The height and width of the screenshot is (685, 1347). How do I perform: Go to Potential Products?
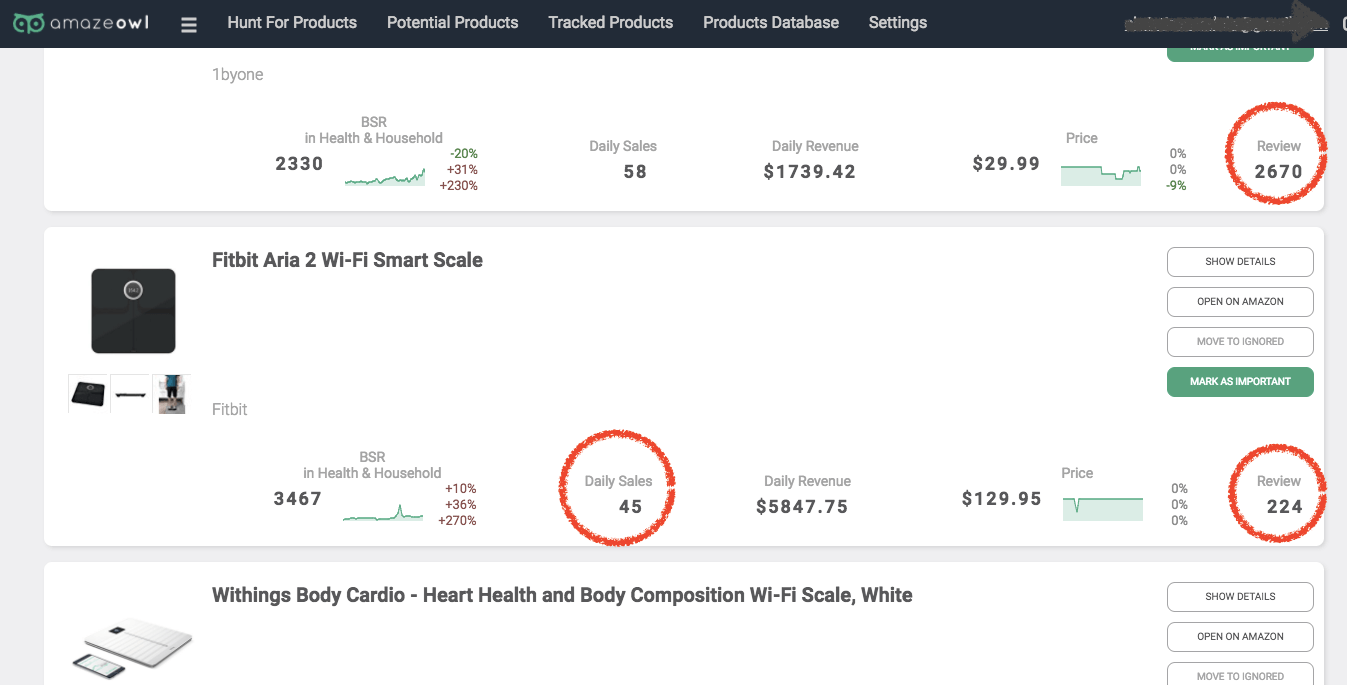[x=453, y=22]
